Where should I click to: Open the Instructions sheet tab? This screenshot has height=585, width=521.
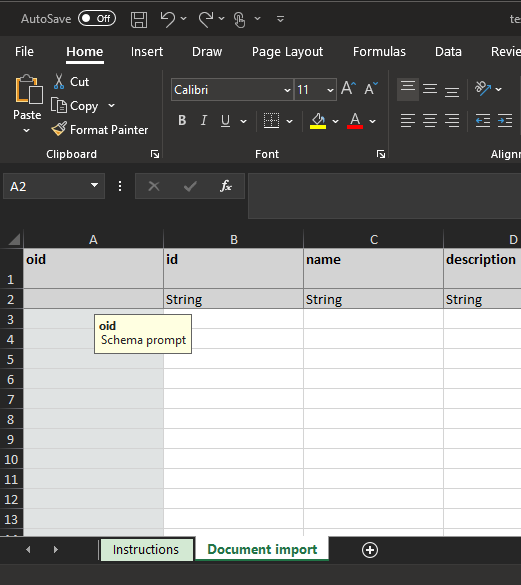click(x=146, y=549)
